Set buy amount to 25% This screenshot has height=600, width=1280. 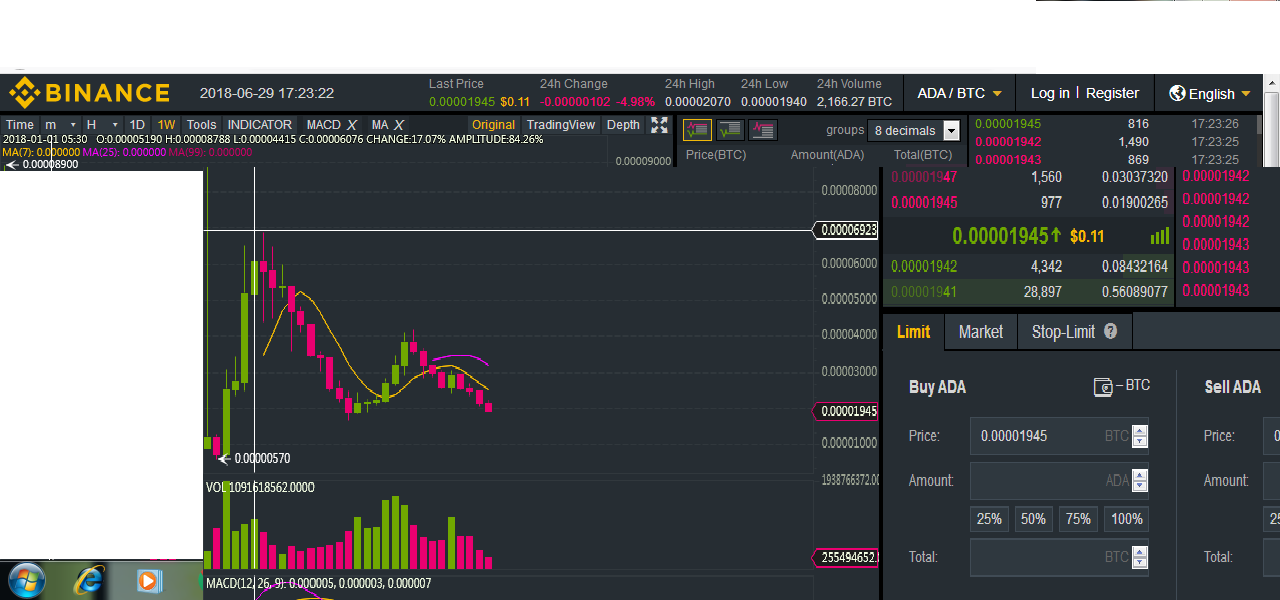(989, 519)
